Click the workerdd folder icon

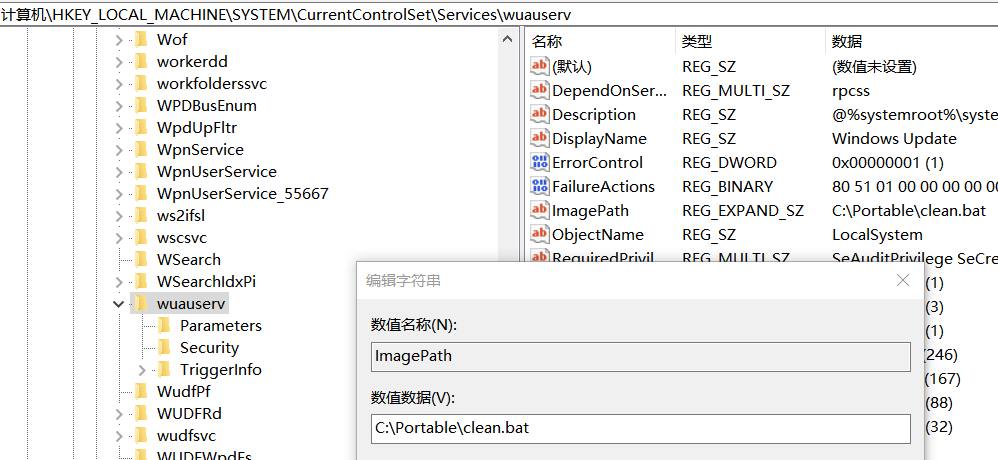click(141, 62)
